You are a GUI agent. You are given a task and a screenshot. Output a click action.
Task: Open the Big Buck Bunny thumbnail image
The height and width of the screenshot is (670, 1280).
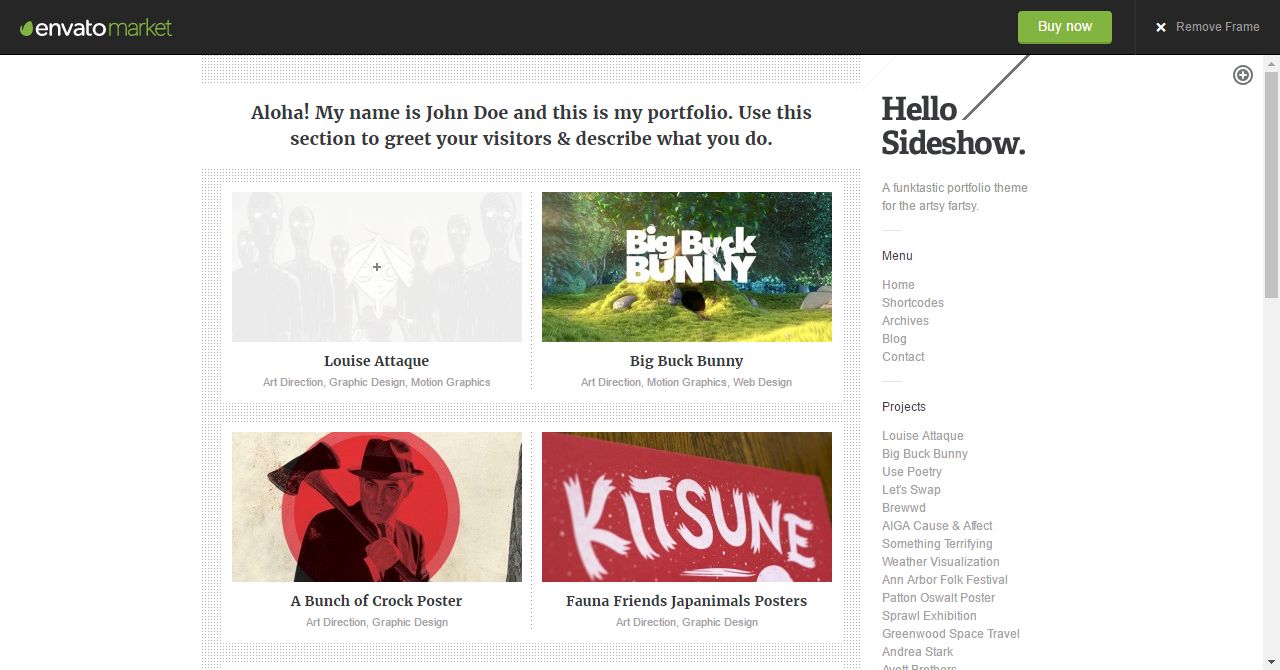pos(687,267)
